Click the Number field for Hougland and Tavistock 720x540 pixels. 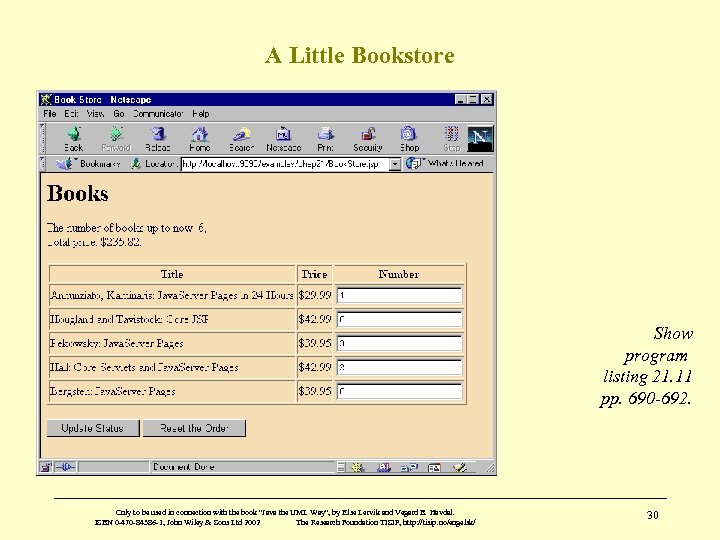pos(399,319)
